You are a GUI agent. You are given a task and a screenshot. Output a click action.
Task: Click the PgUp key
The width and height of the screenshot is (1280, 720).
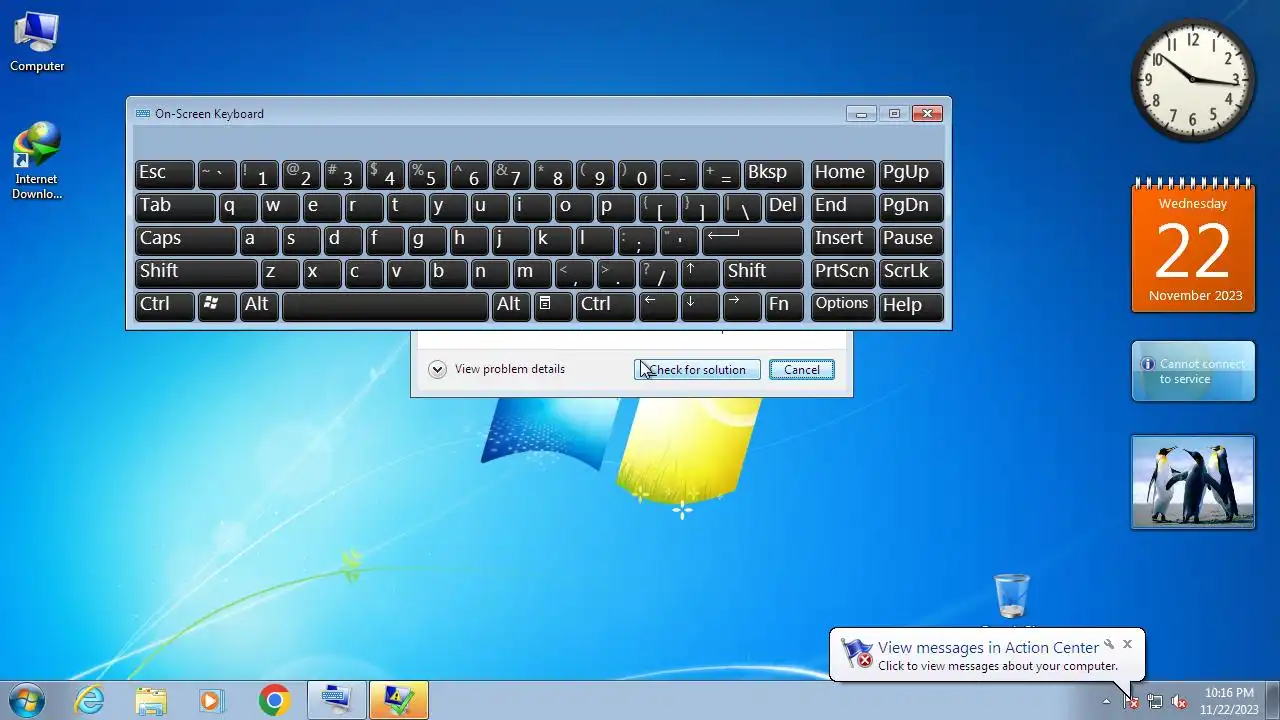click(x=911, y=173)
